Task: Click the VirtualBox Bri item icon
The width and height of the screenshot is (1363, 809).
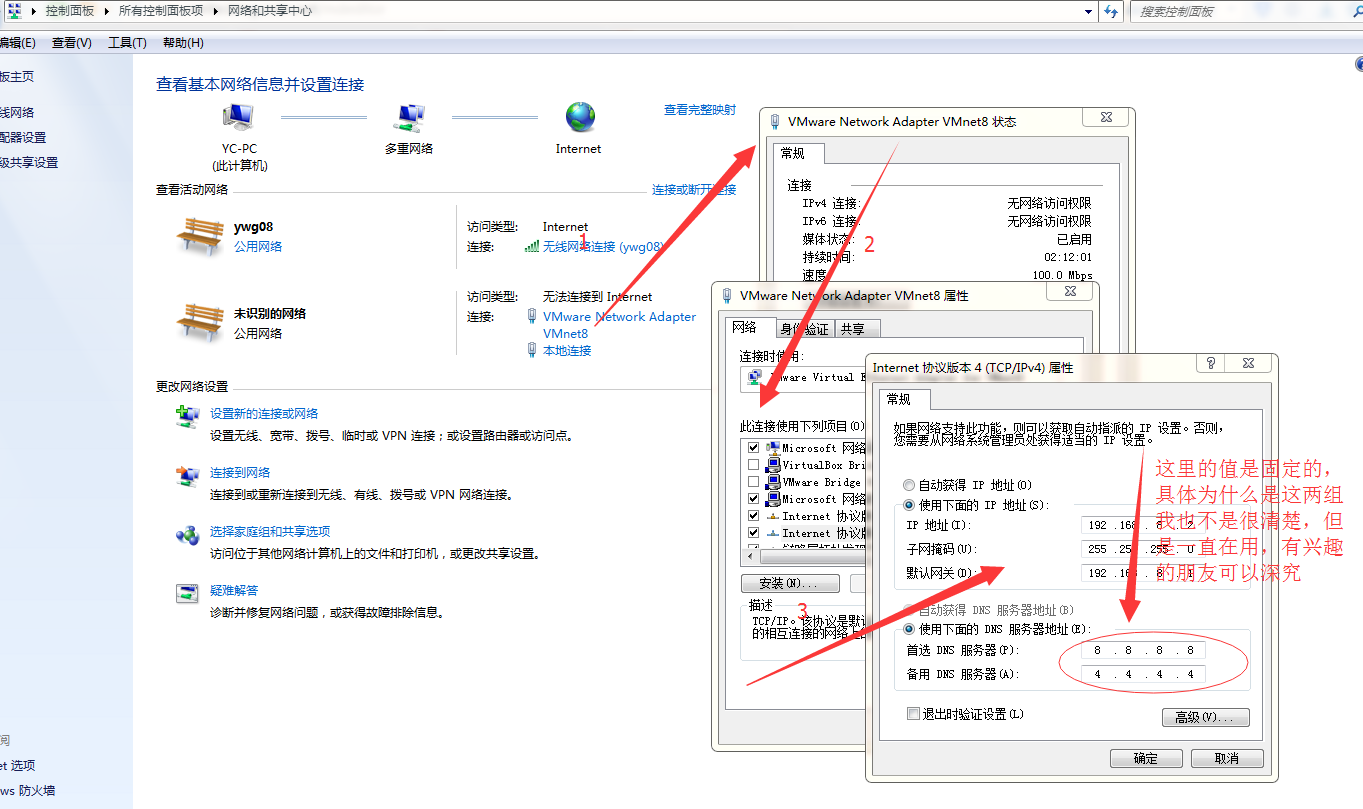Action: click(773, 465)
